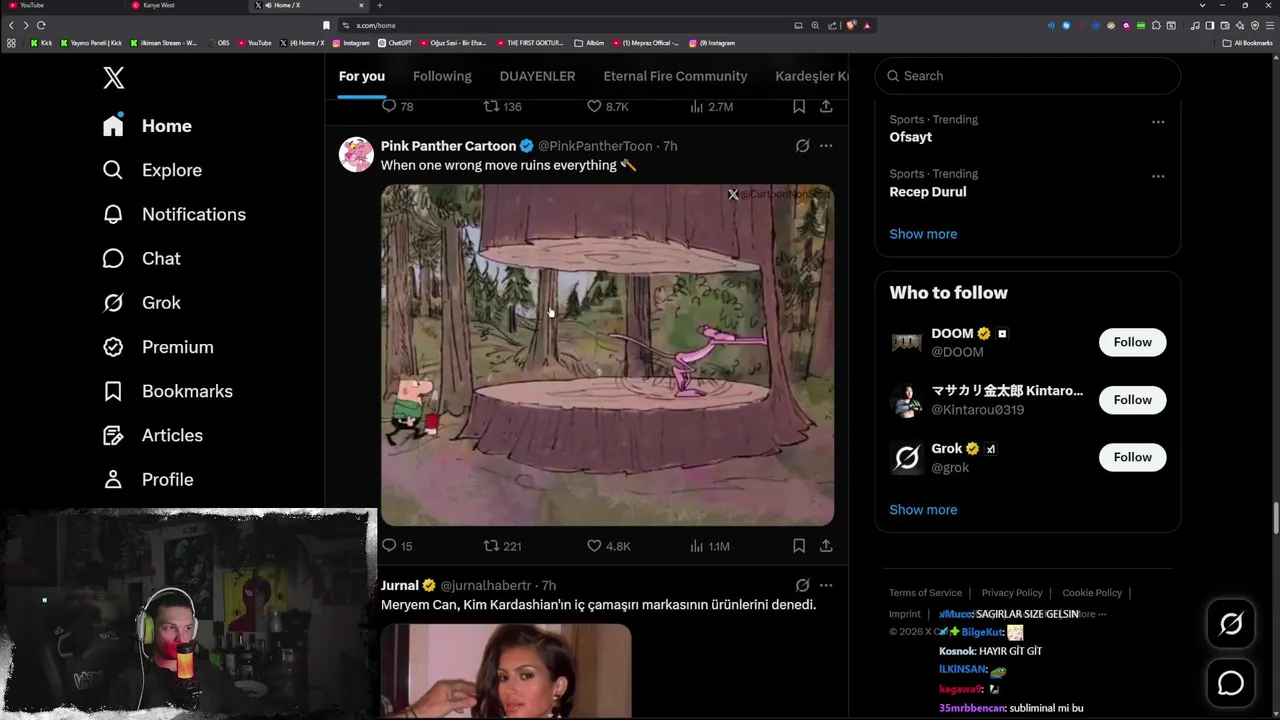Switch to the DUAYENLER tab
This screenshot has height=720, width=1280.
[537, 76]
